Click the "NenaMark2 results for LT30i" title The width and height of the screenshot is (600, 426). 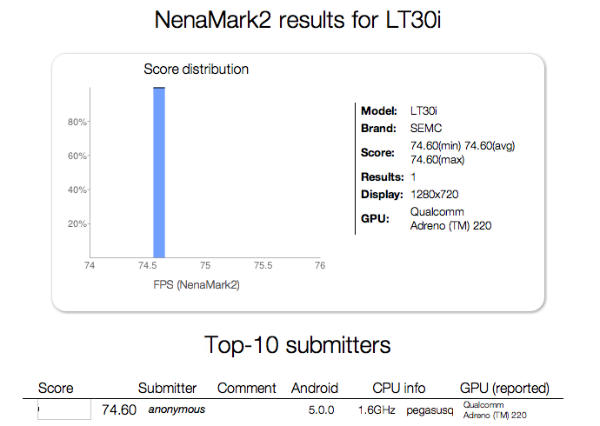click(300, 19)
